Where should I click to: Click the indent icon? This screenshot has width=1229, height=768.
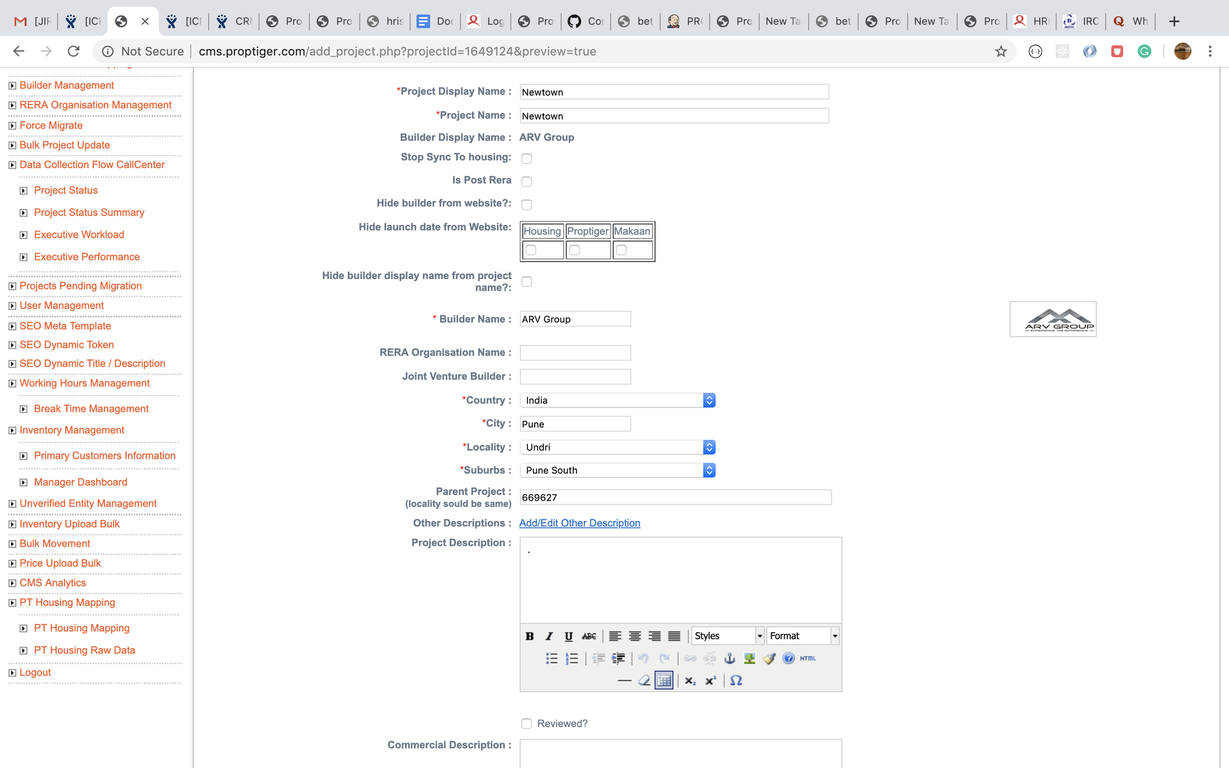(619, 658)
